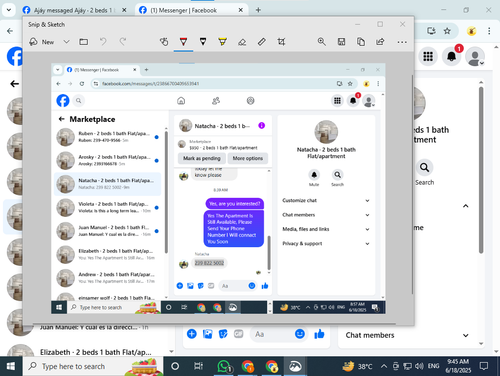Click Snip & Sketch horizontal scrollbar

click(x=214, y=324)
